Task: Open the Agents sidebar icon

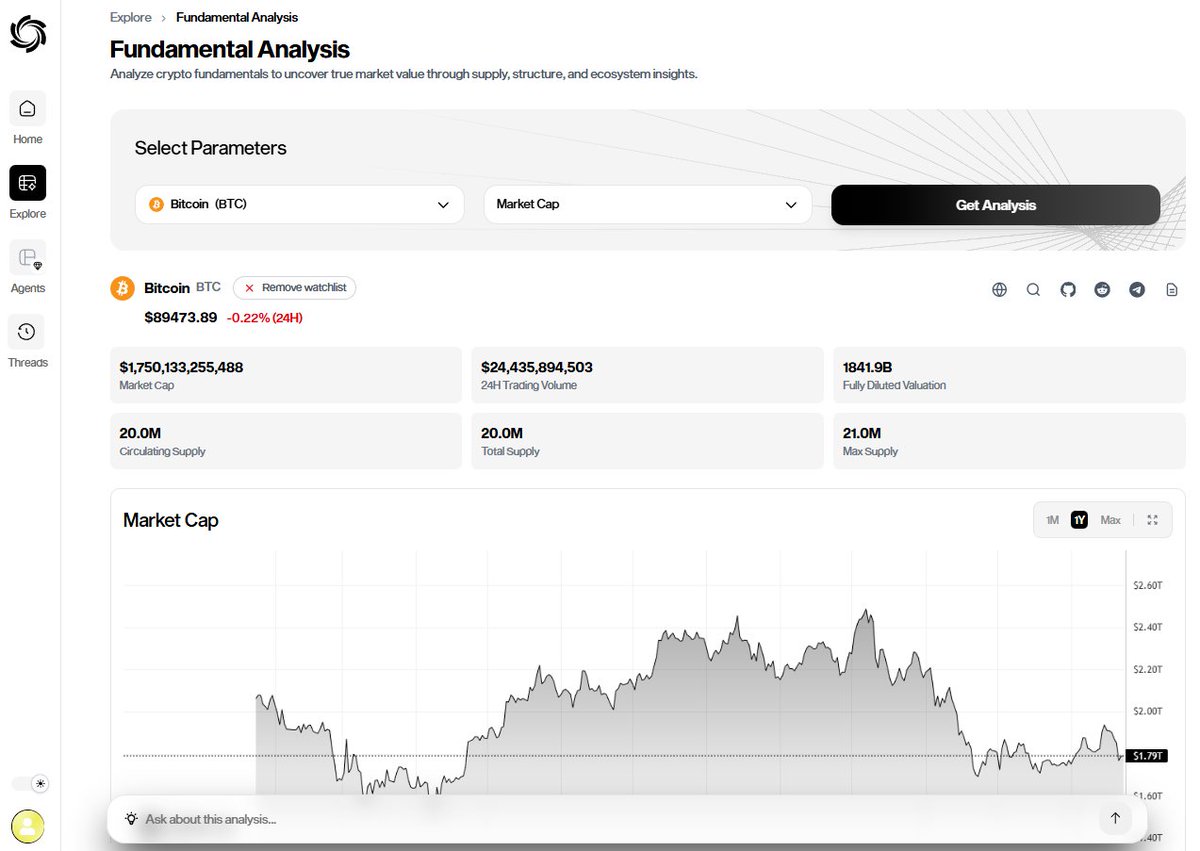Action: [28, 258]
